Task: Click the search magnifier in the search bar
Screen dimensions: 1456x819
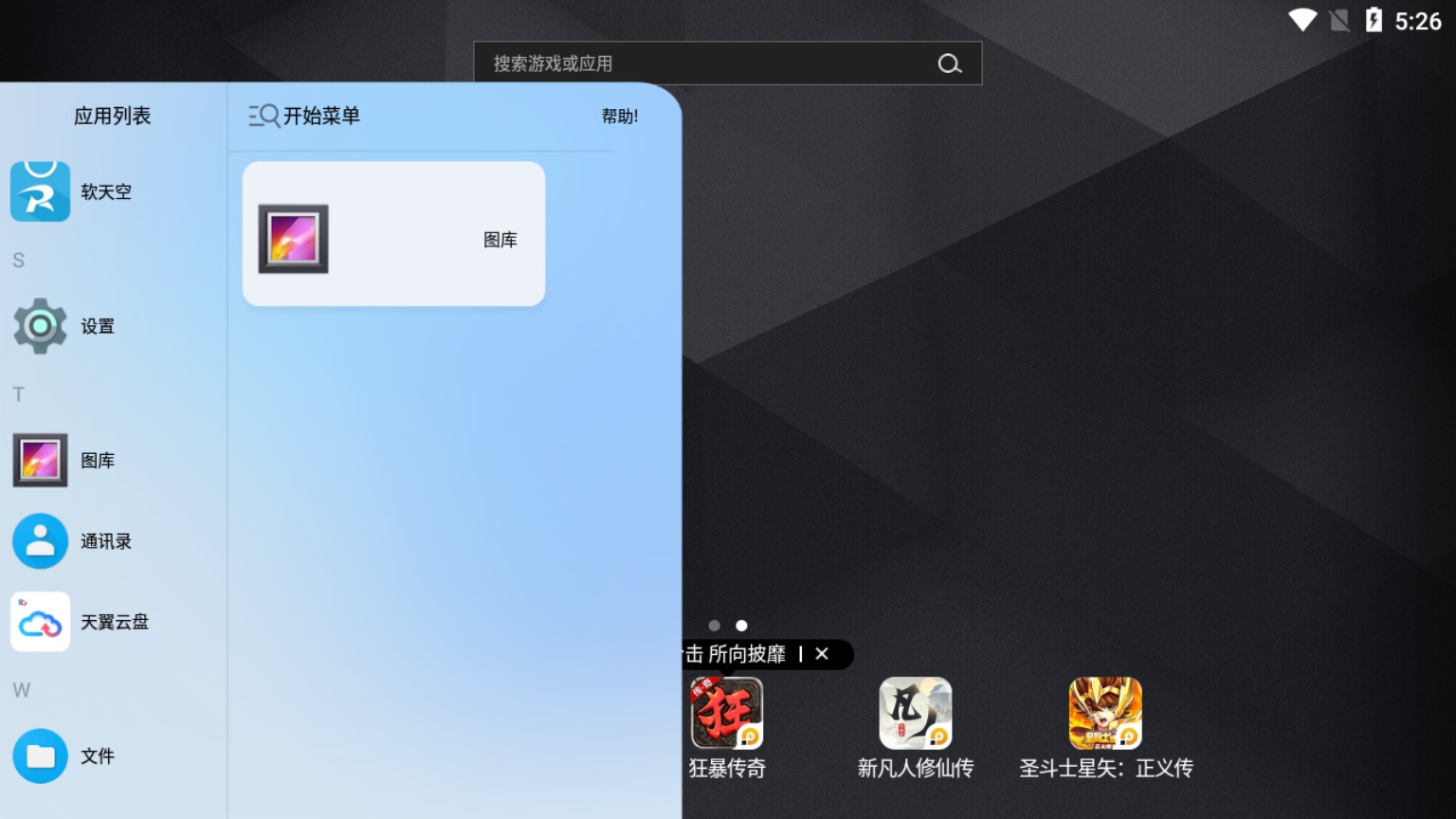Action: click(950, 64)
